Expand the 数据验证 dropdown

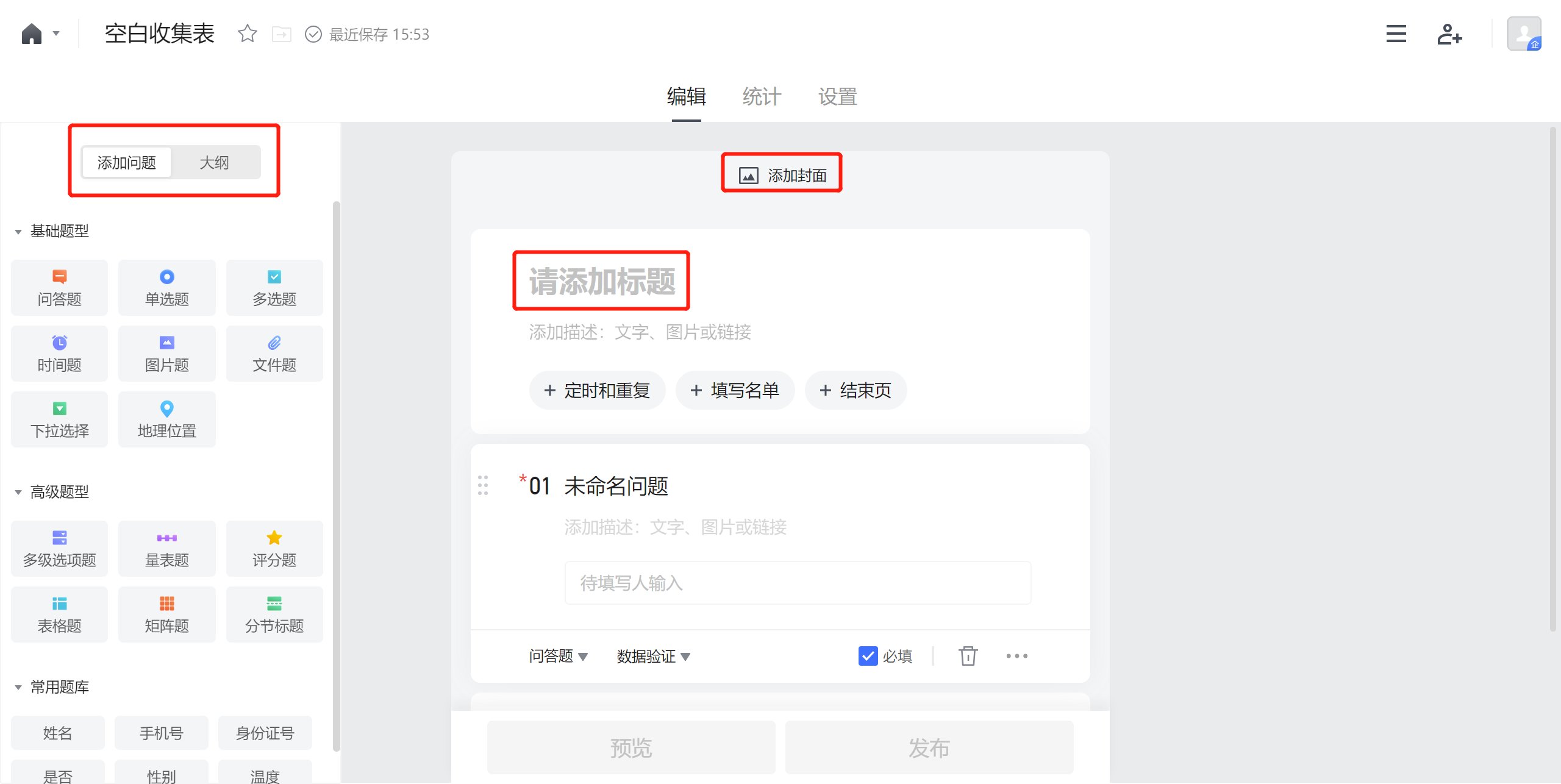[x=653, y=656]
